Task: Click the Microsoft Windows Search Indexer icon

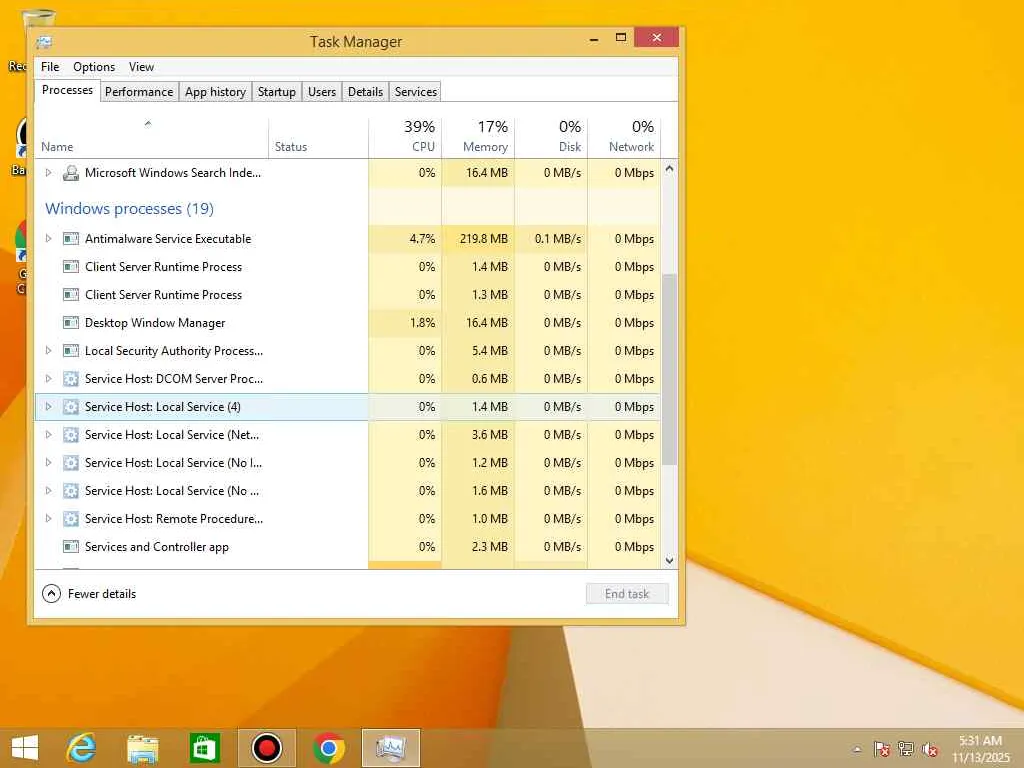Action: (71, 173)
